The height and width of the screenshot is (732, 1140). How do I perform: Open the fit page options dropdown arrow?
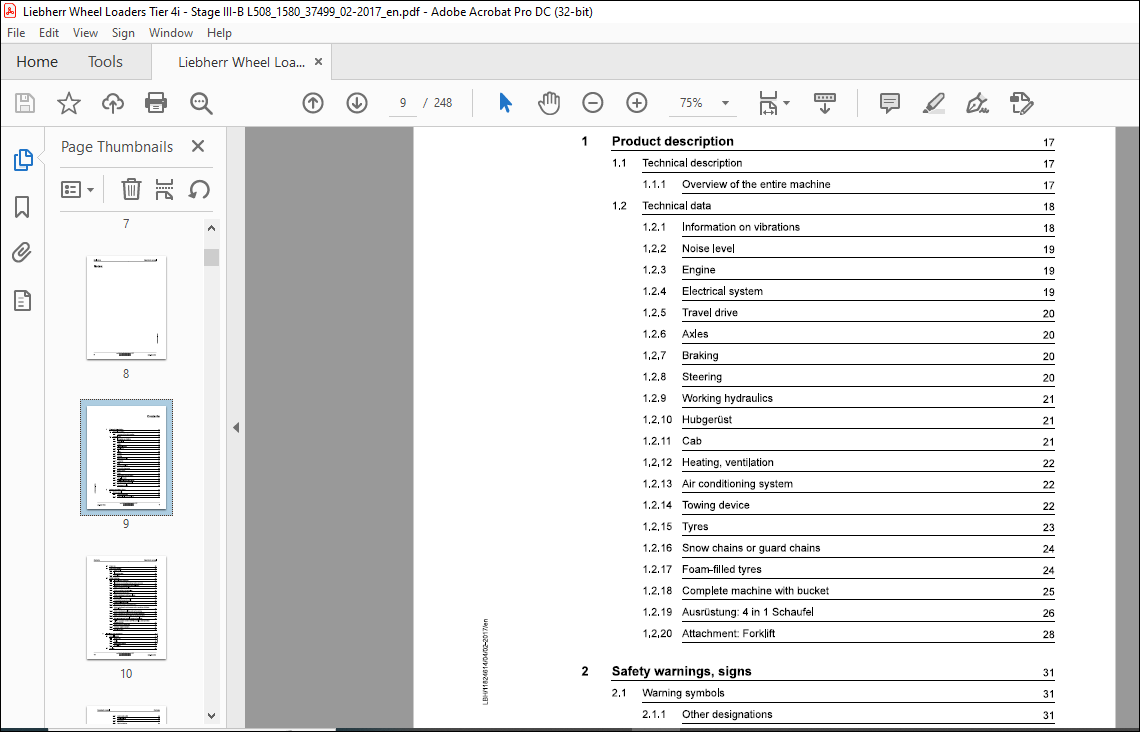787,103
